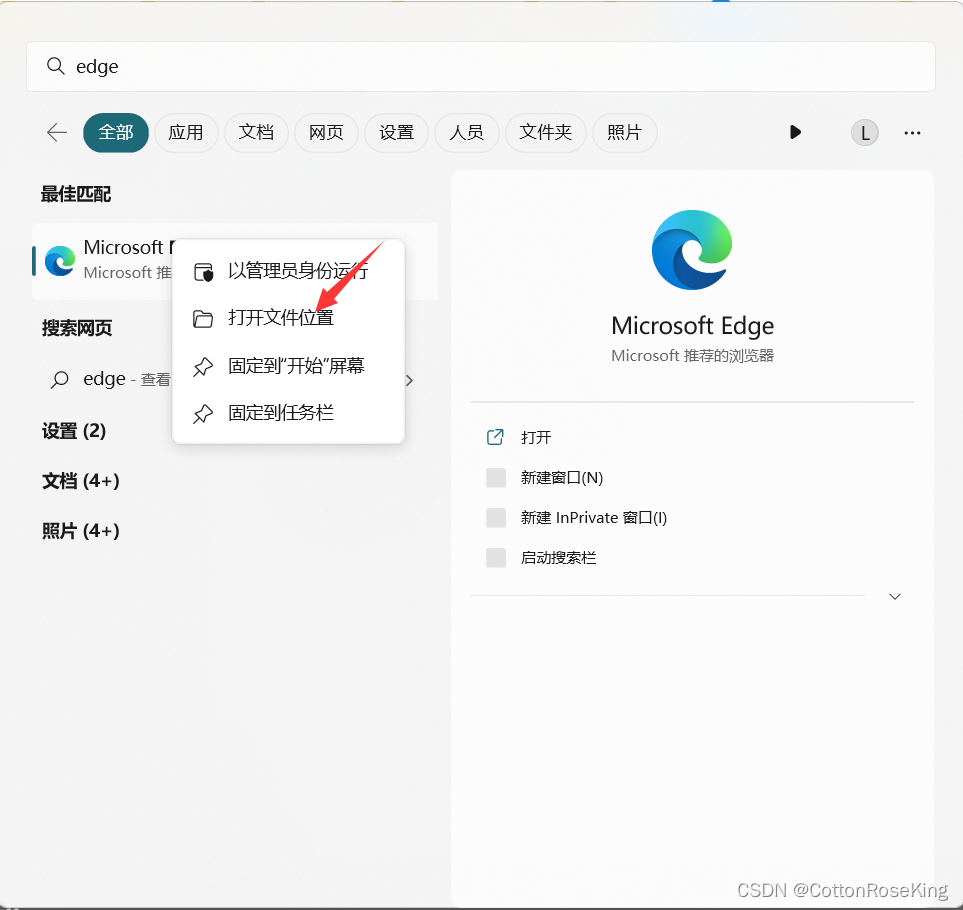This screenshot has width=963, height=910.
Task: Click the Edge icon in best match
Action: 60,260
